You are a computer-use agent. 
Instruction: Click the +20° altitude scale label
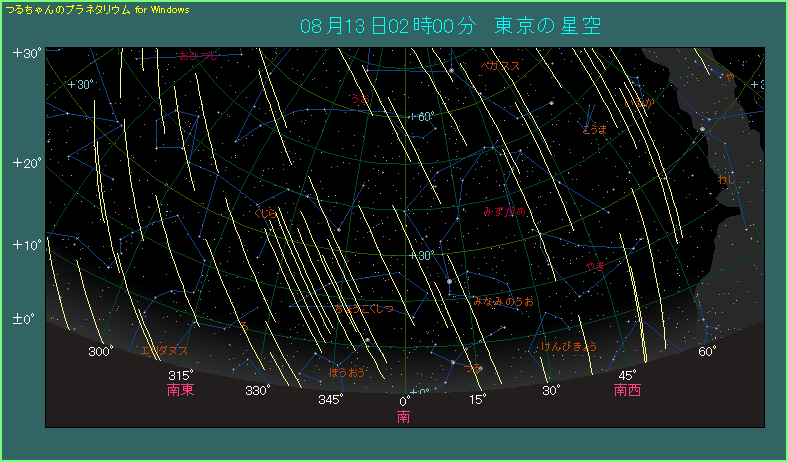(x=24, y=163)
